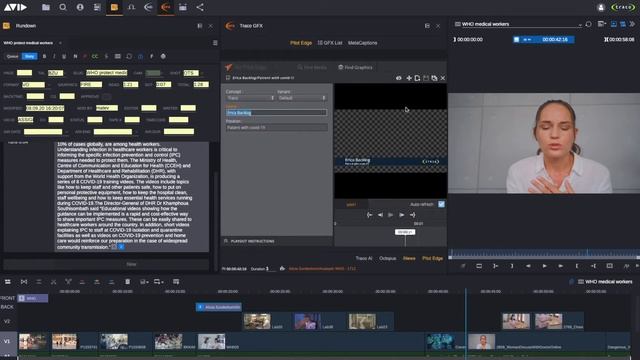The height and width of the screenshot is (360, 640).
Task: Open the Concept dropdown
Action: tap(250, 98)
